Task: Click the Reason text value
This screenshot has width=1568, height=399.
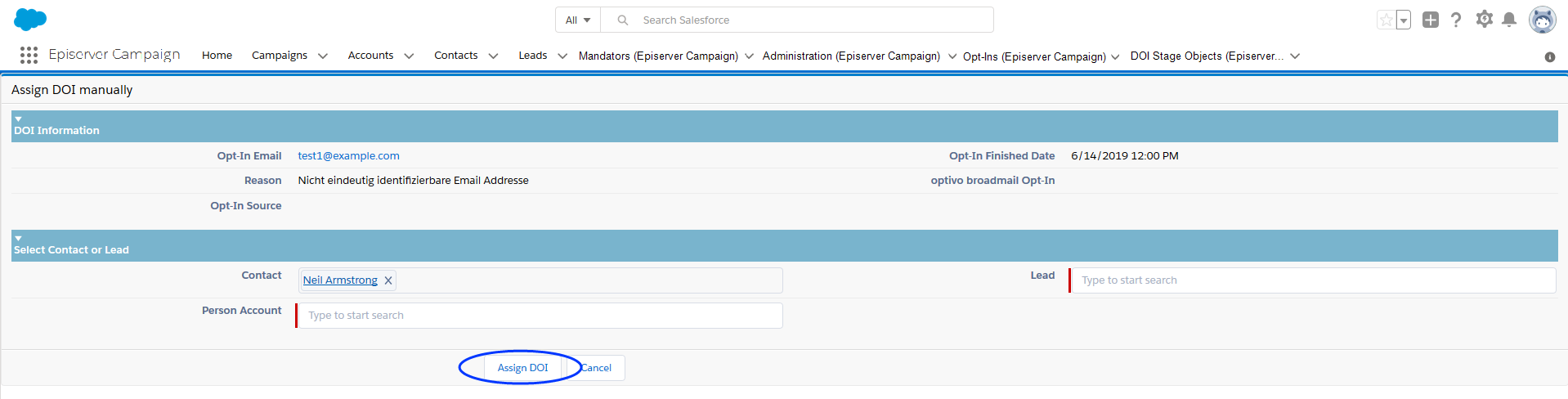Action: tap(413, 180)
